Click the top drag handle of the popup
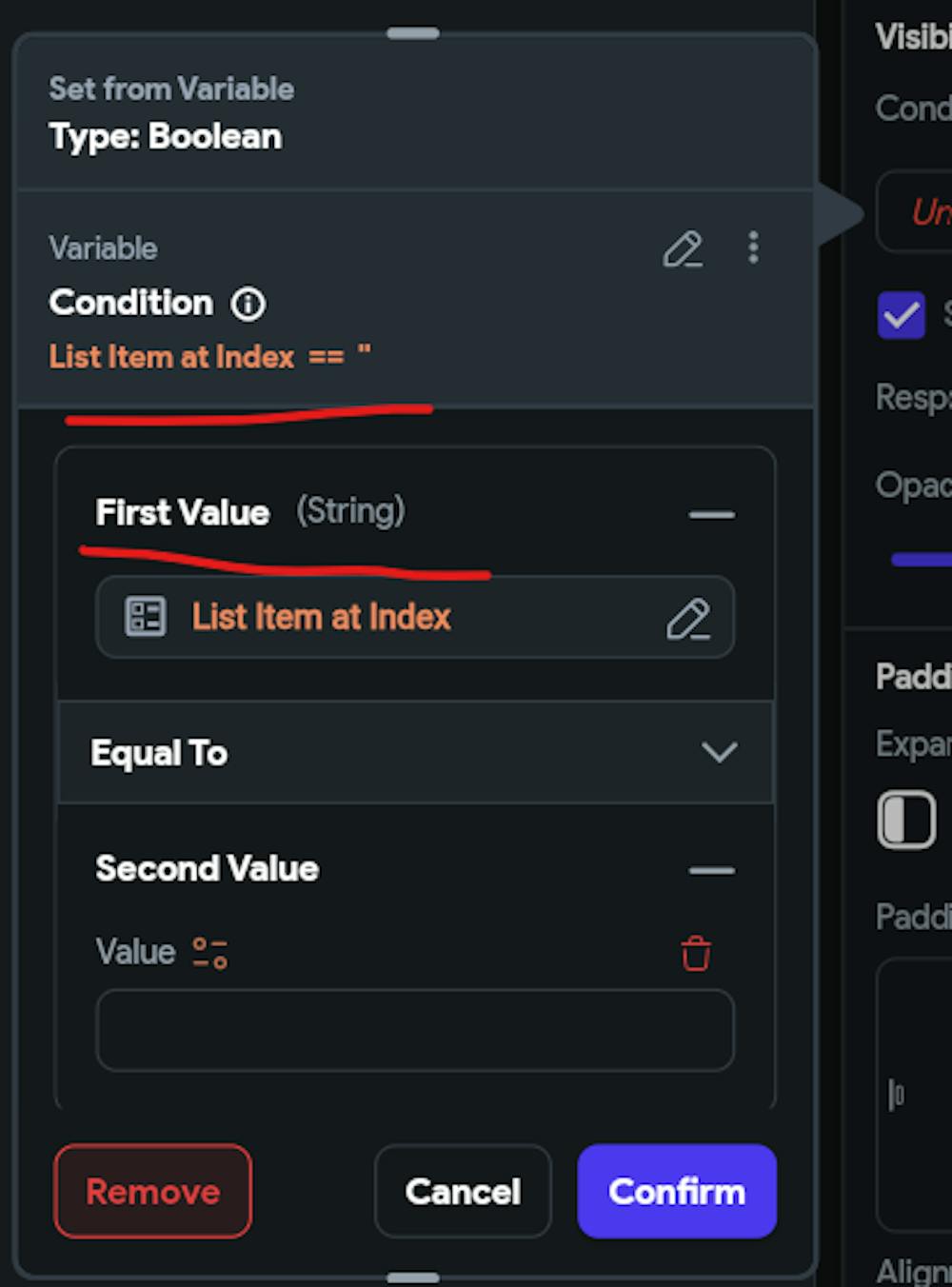 413,33
